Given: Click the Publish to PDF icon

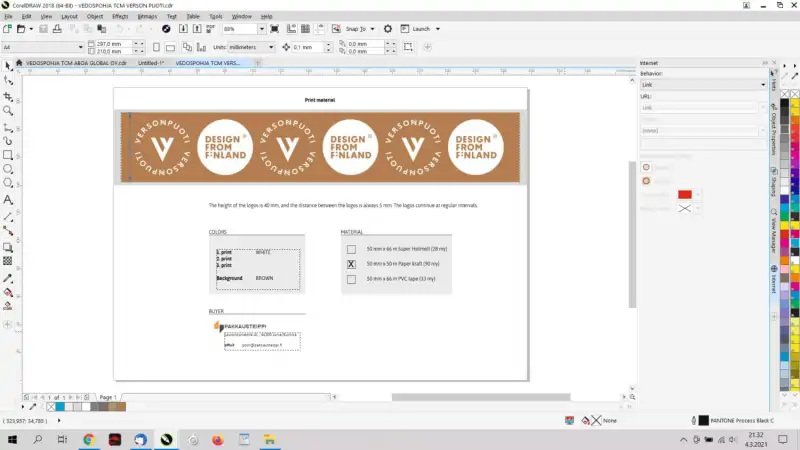Looking at the screenshot, I should coord(210,29).
